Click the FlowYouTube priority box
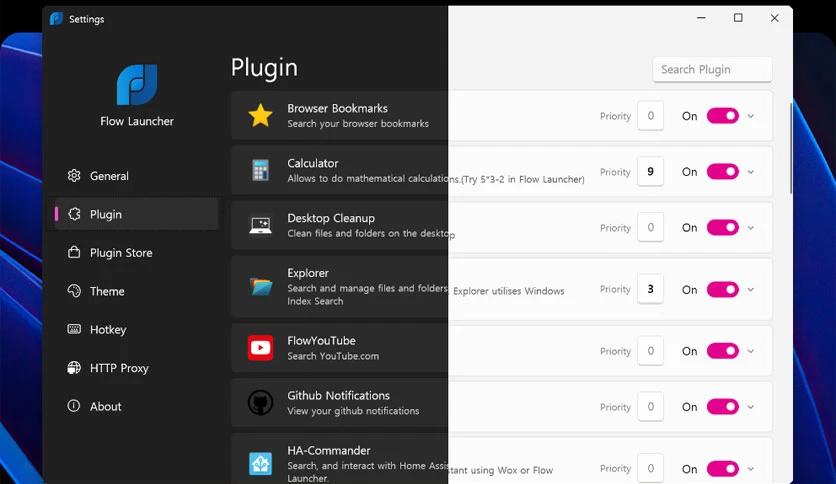Image resolution: width=836 pixels, height=484 pixels. [x=650, y=351]
